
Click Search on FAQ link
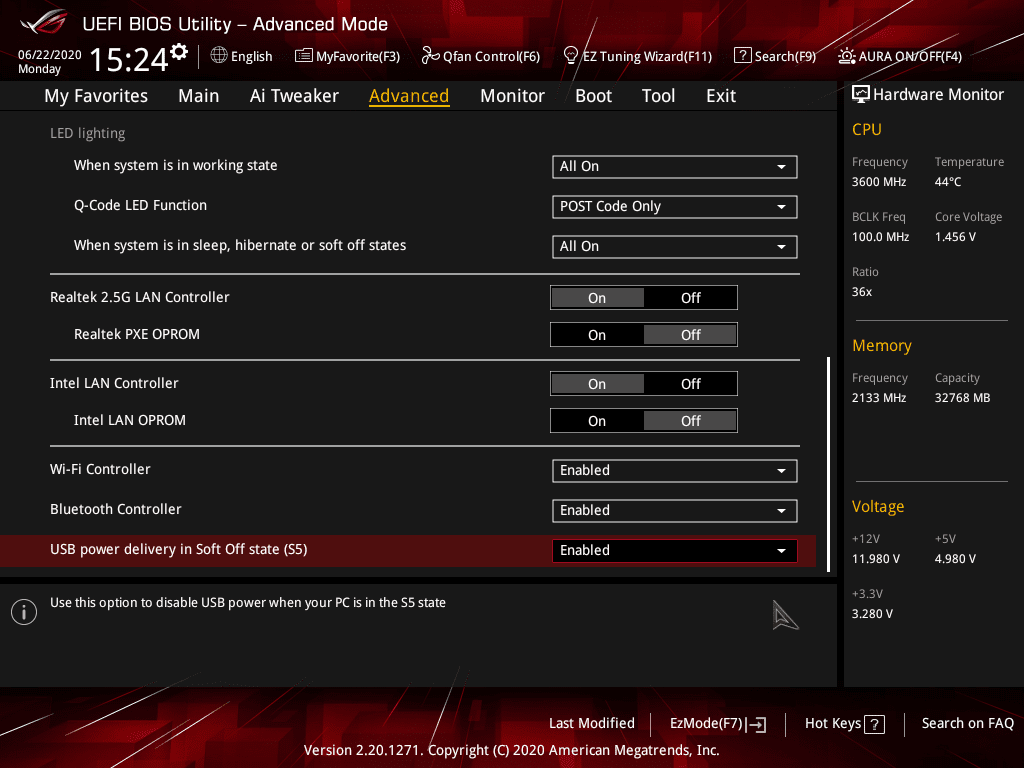[967, 723]
